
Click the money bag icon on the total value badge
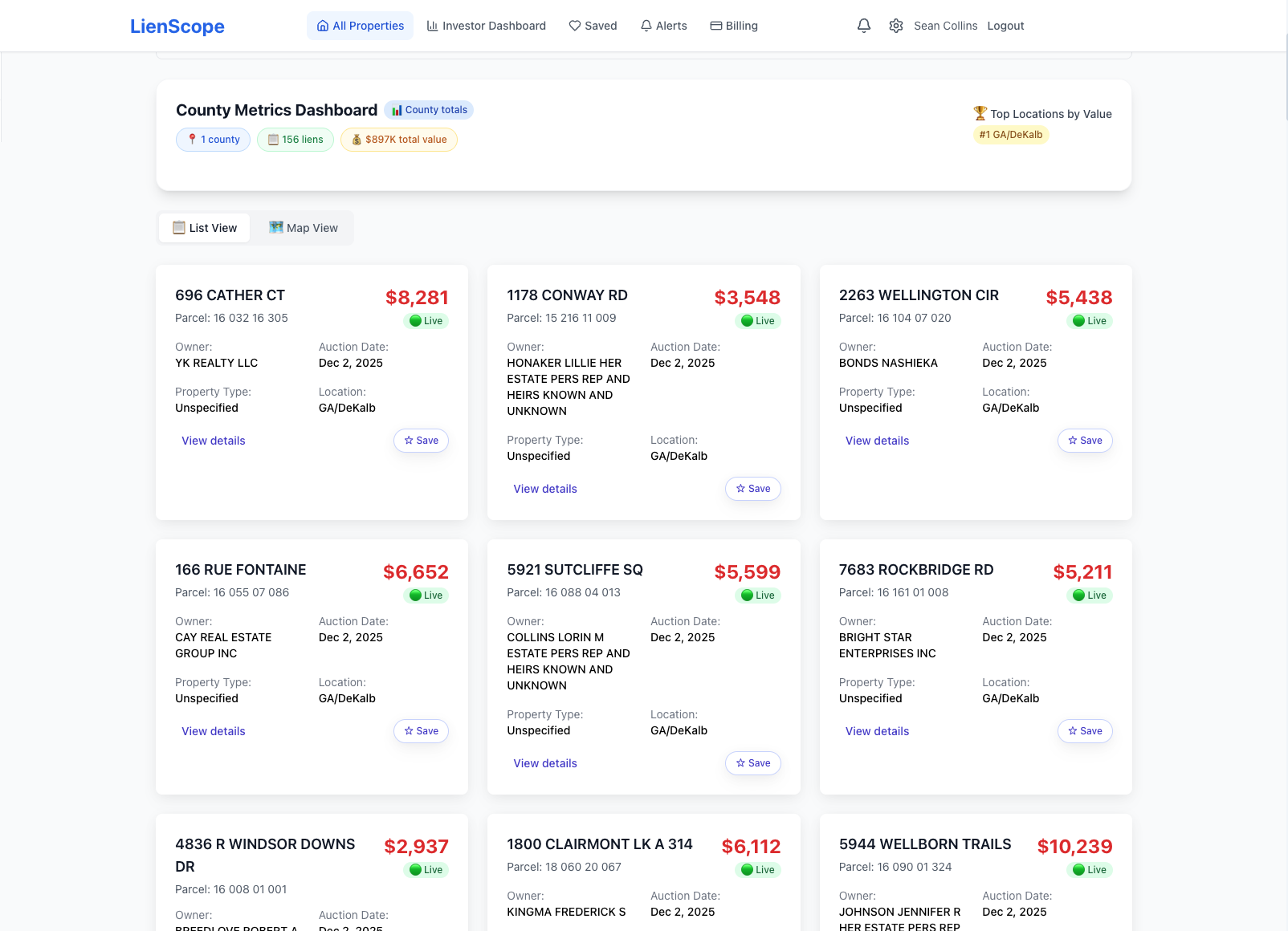coord(356,139)
